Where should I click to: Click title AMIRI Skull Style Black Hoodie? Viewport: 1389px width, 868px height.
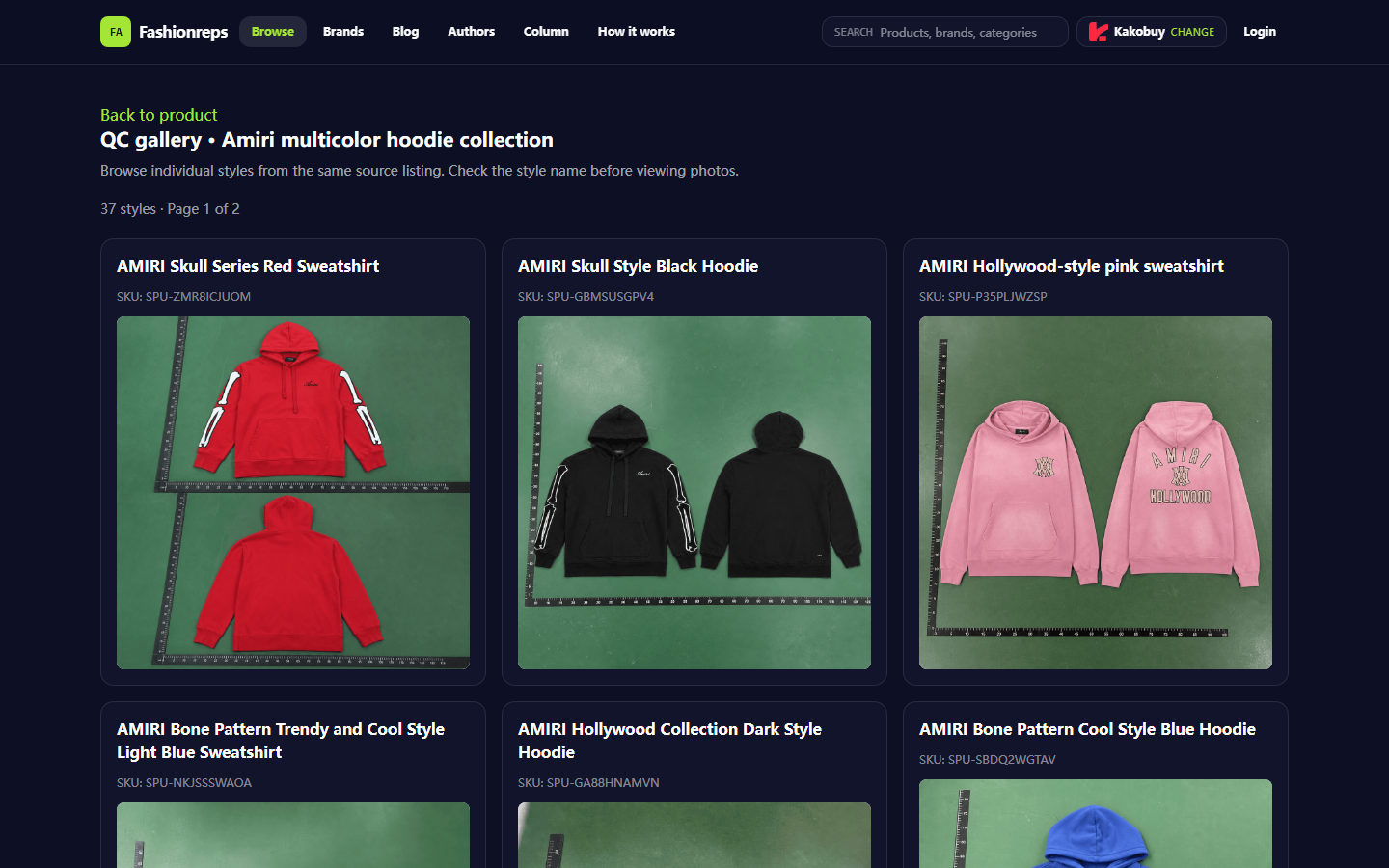click(638, 266)
